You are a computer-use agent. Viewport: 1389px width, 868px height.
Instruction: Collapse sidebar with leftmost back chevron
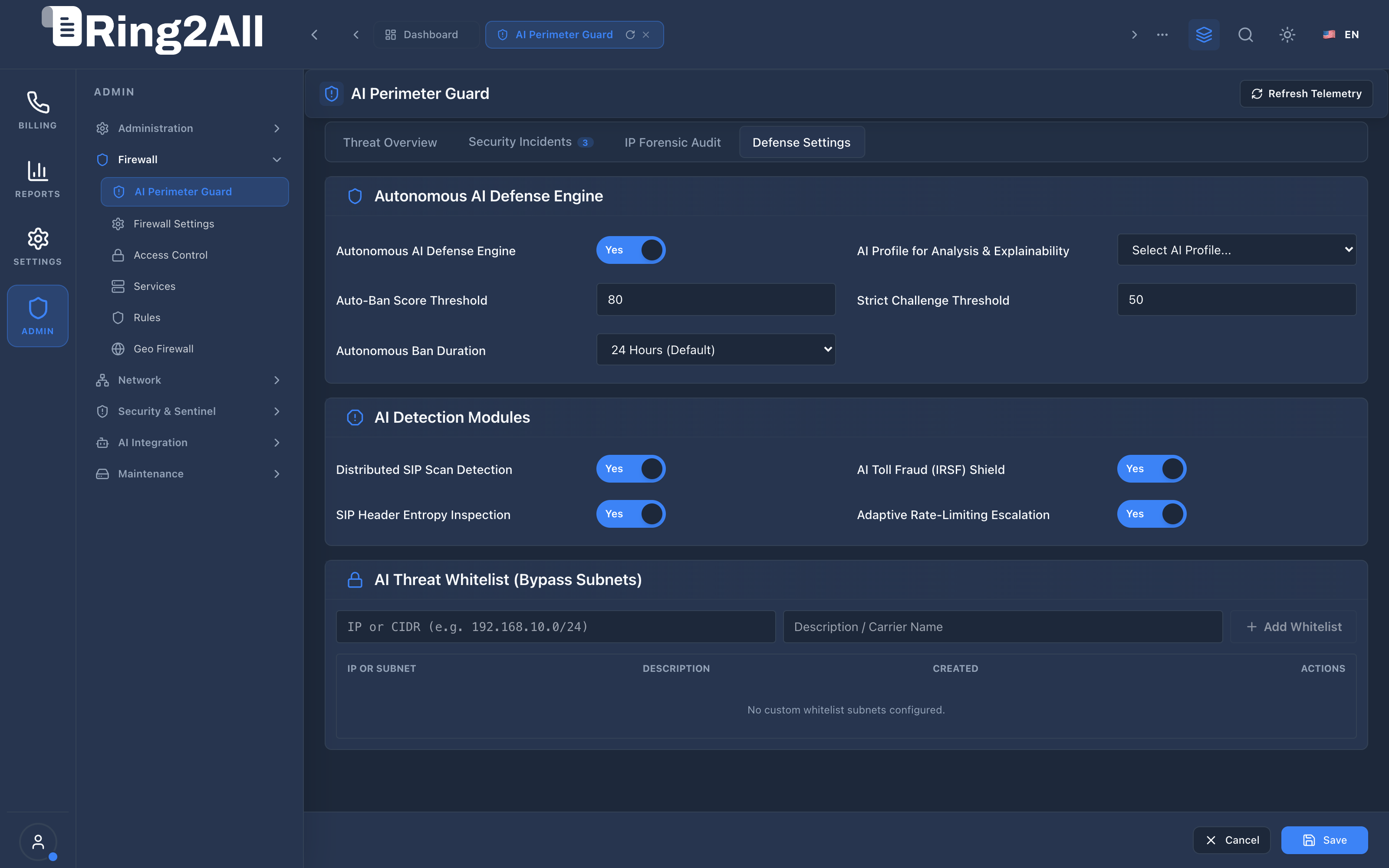click(x=315, y=34)
